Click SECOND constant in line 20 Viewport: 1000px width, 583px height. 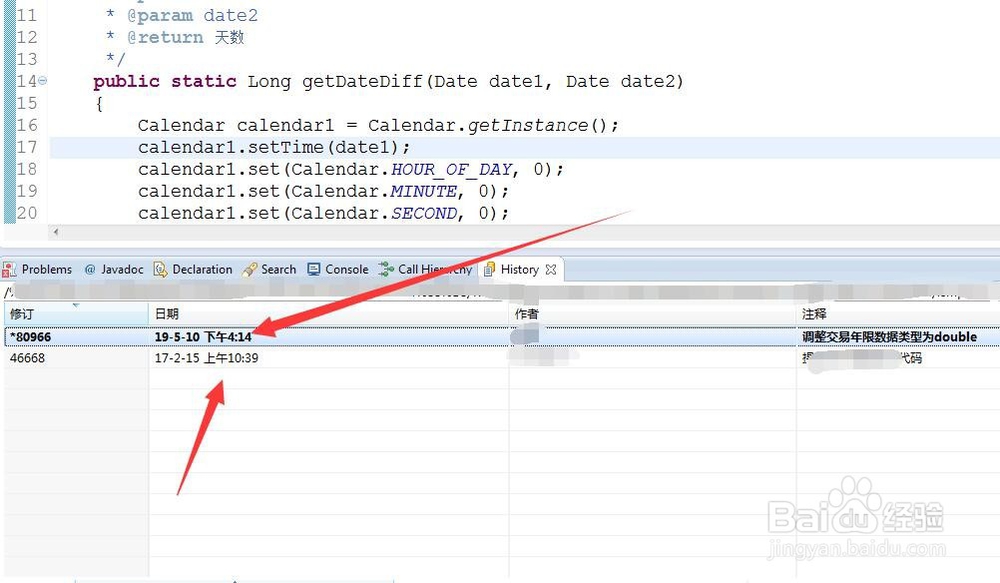point(423,214)
